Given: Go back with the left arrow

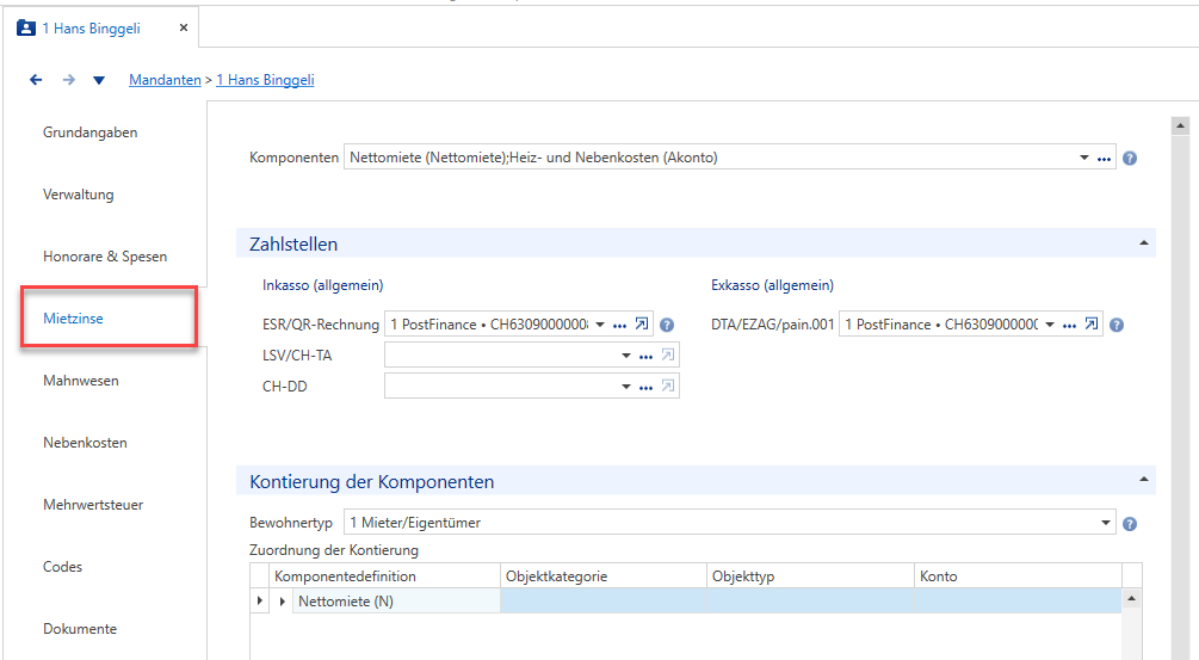Looking at the screenshot, I should click(x=36, y=80).
